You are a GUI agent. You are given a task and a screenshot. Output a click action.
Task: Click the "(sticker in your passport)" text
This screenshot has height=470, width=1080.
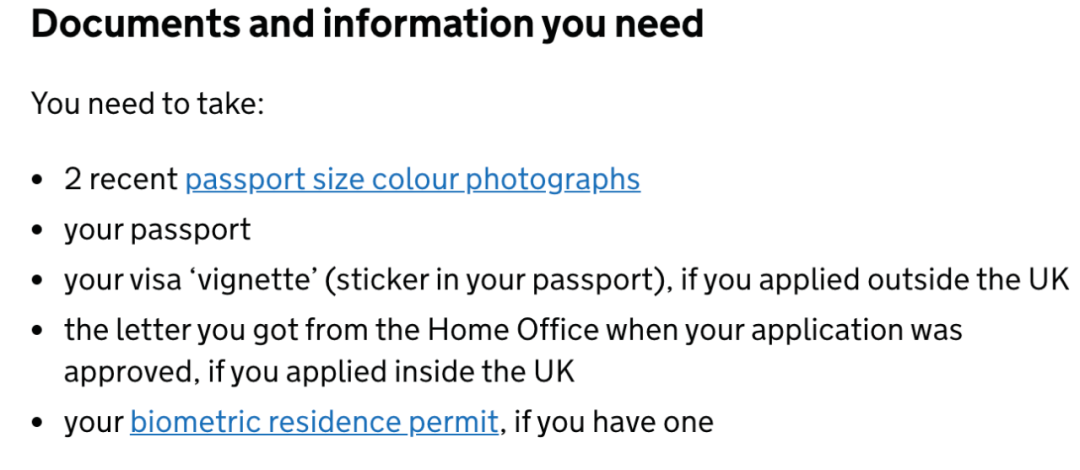pos(496,278)
